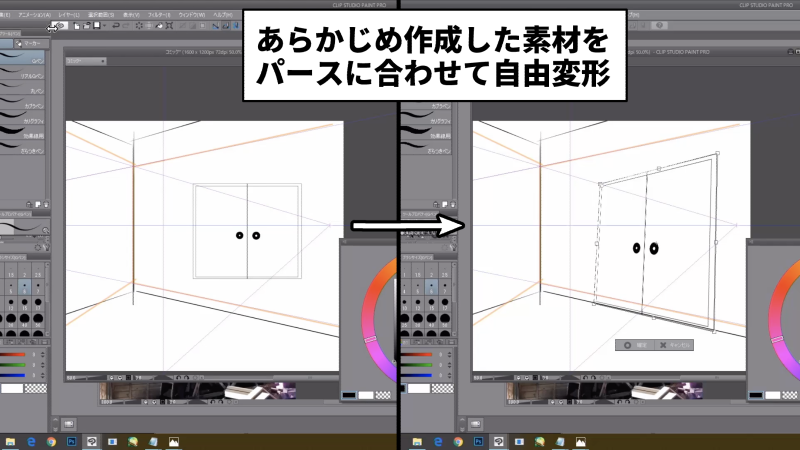Adjust green color slider in left panel
Viewport: 800px width, 450px height.
12,365
